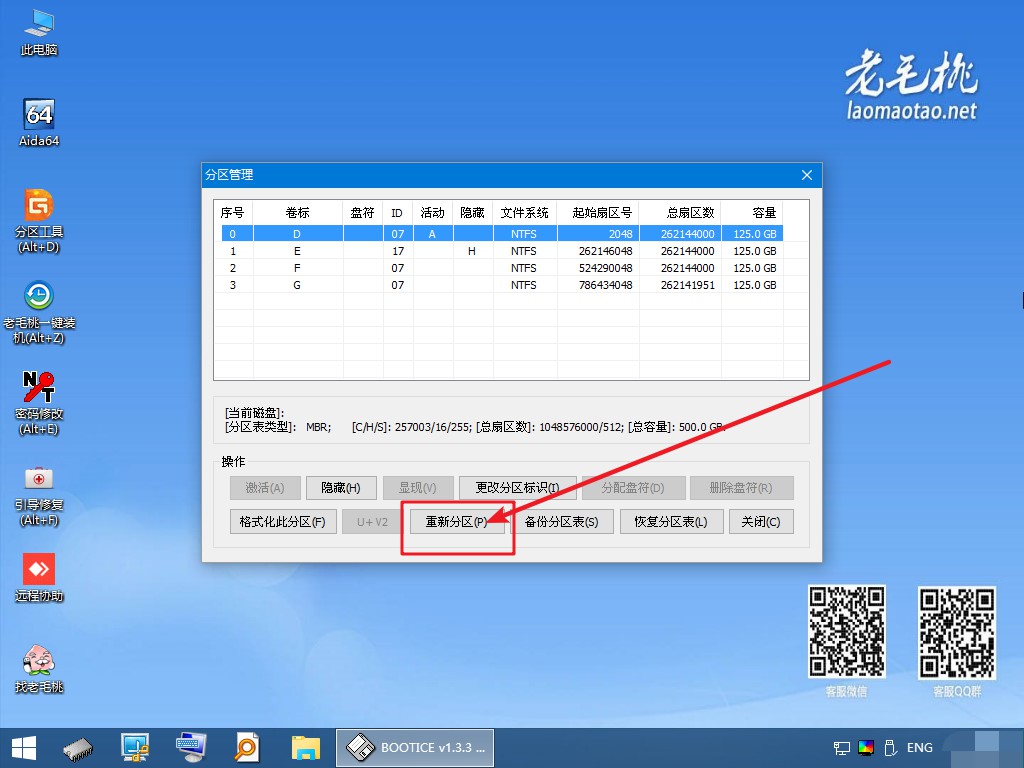1024x768 pixels.
Task: Click the 找老毛桃 desktop icon
Action: (x=39, y=668)
